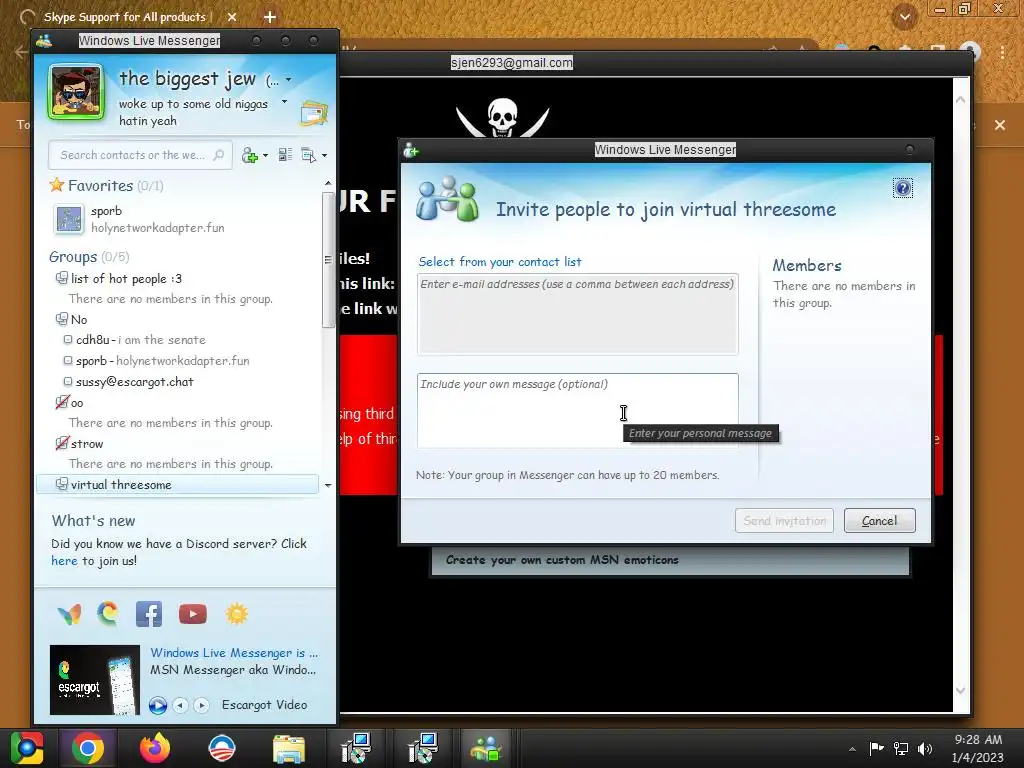The width and height of the screenshot is (1024, 768).
Task: Go to the previous video item
Action: pyautogui.click(x=181, y=705)
